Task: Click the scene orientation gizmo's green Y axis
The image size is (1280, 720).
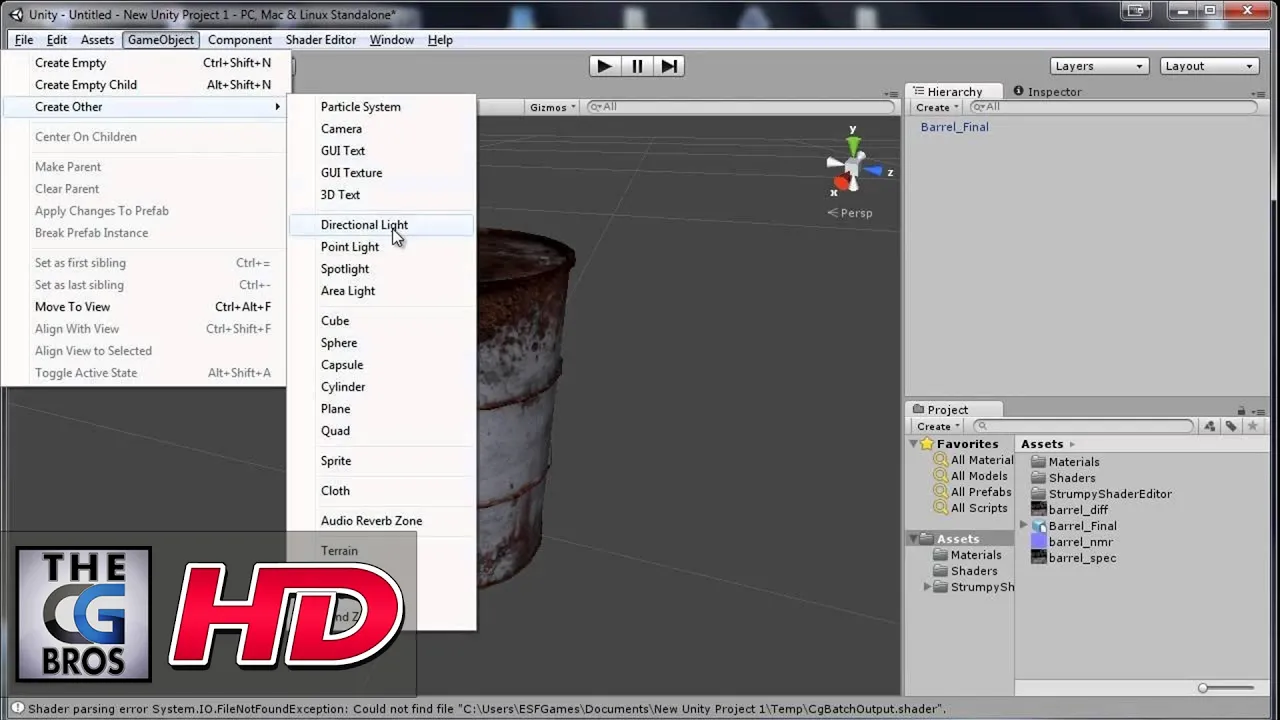Action: point(853,146)
